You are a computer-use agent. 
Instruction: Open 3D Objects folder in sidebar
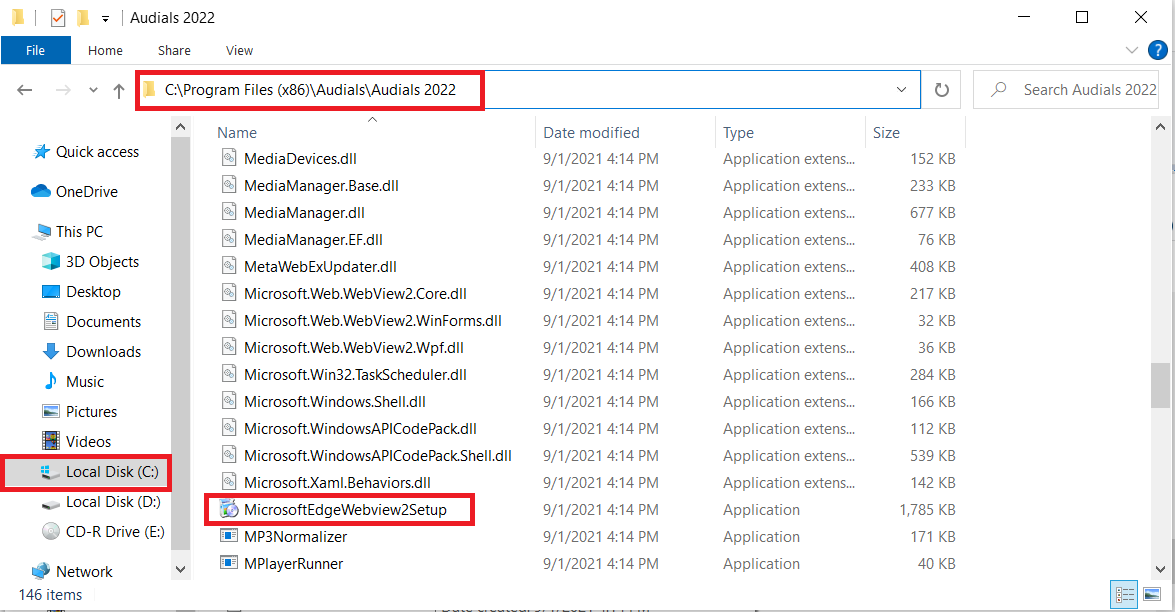pyautogui.click(x=91, y=261)
